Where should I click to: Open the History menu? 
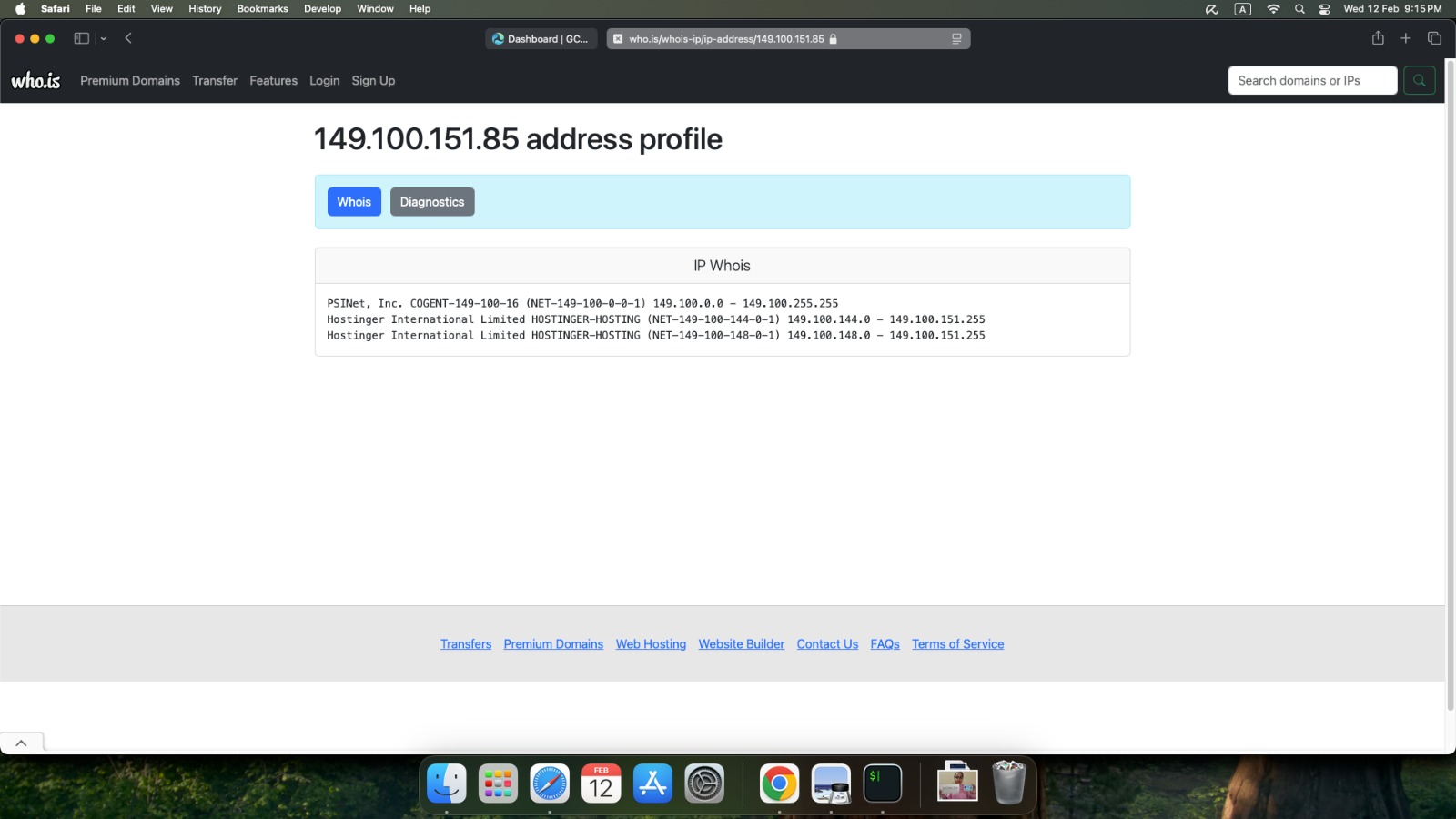coord(205,8)
